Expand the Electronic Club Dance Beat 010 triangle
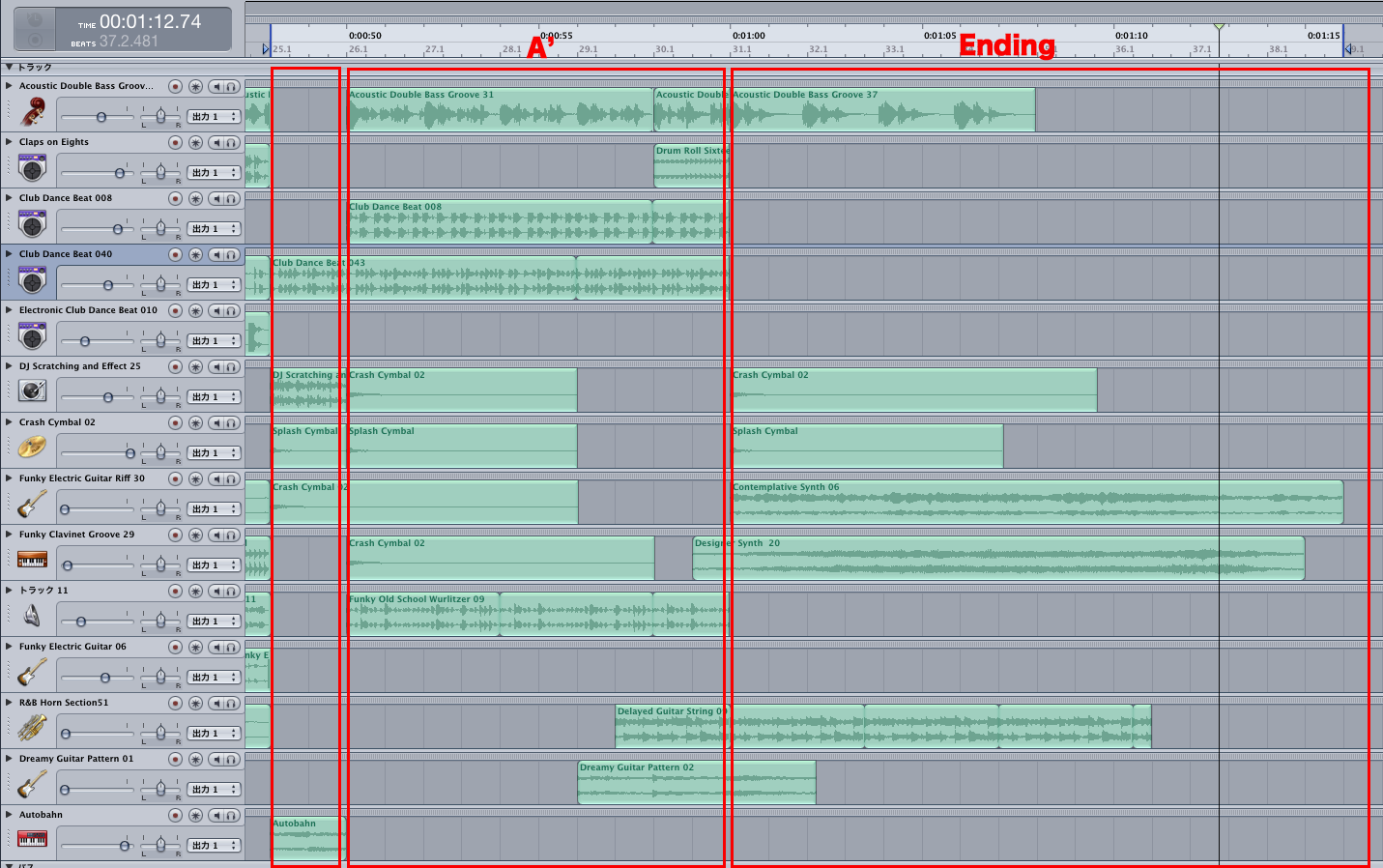 point(9,309)
